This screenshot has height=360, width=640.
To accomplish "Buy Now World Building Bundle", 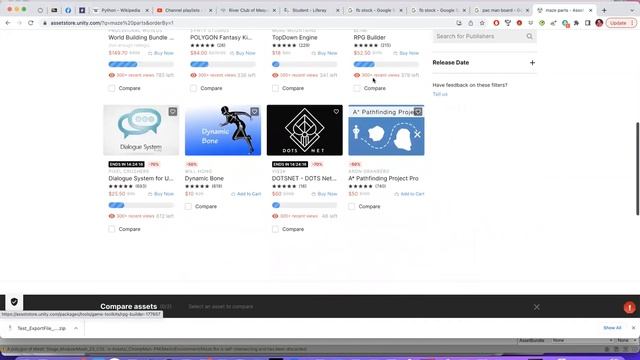I will tap(161, 53).
